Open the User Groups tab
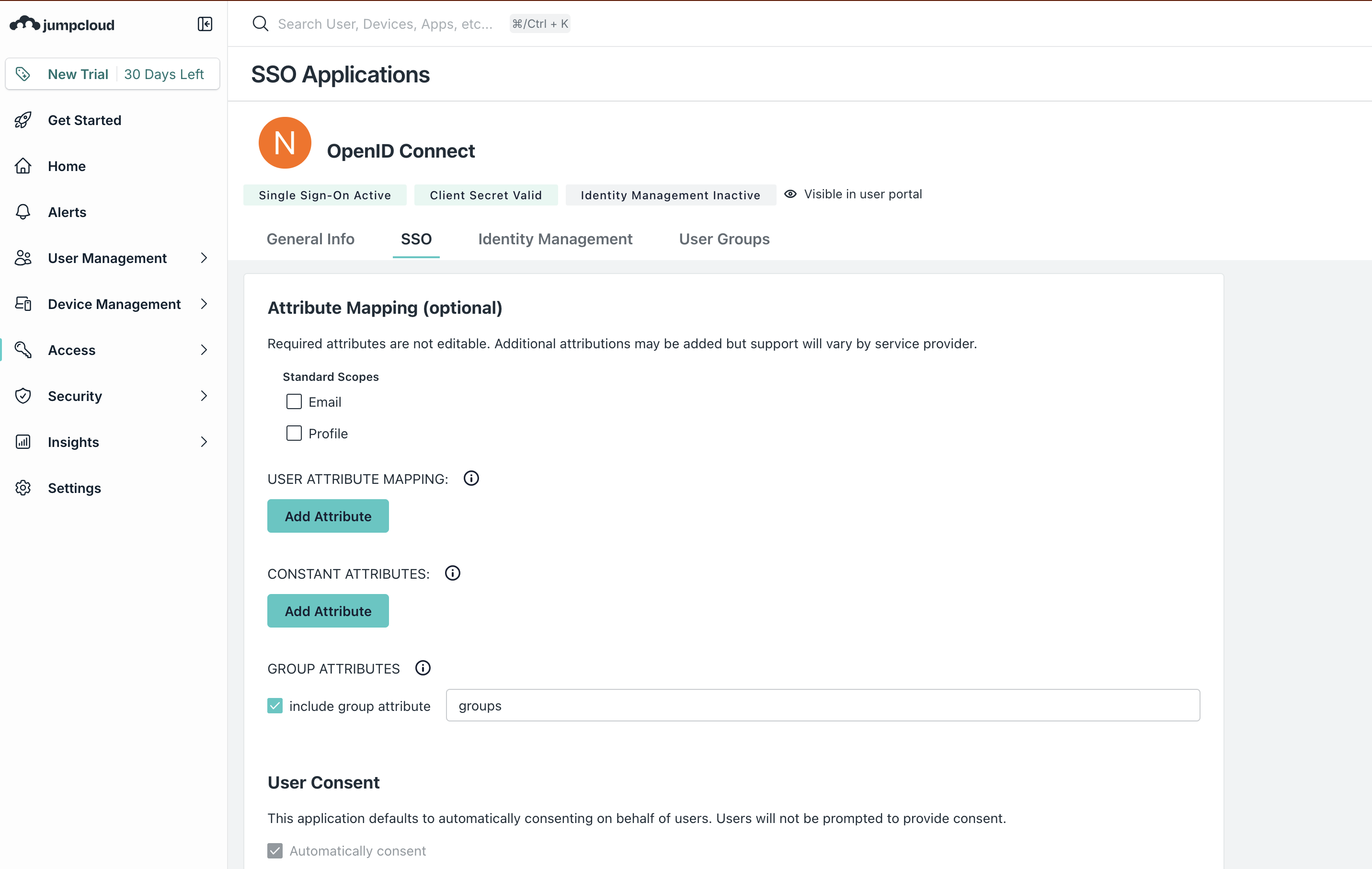This screenshot has width=1372, height=869. [723, 239]
